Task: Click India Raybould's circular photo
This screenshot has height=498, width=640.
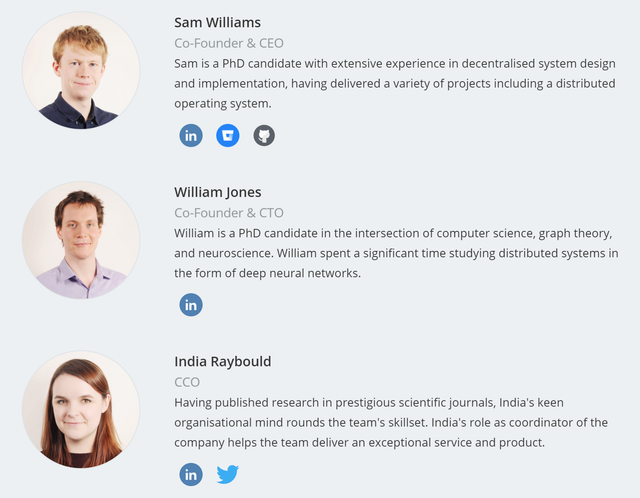Action: [x=80, y=409]
